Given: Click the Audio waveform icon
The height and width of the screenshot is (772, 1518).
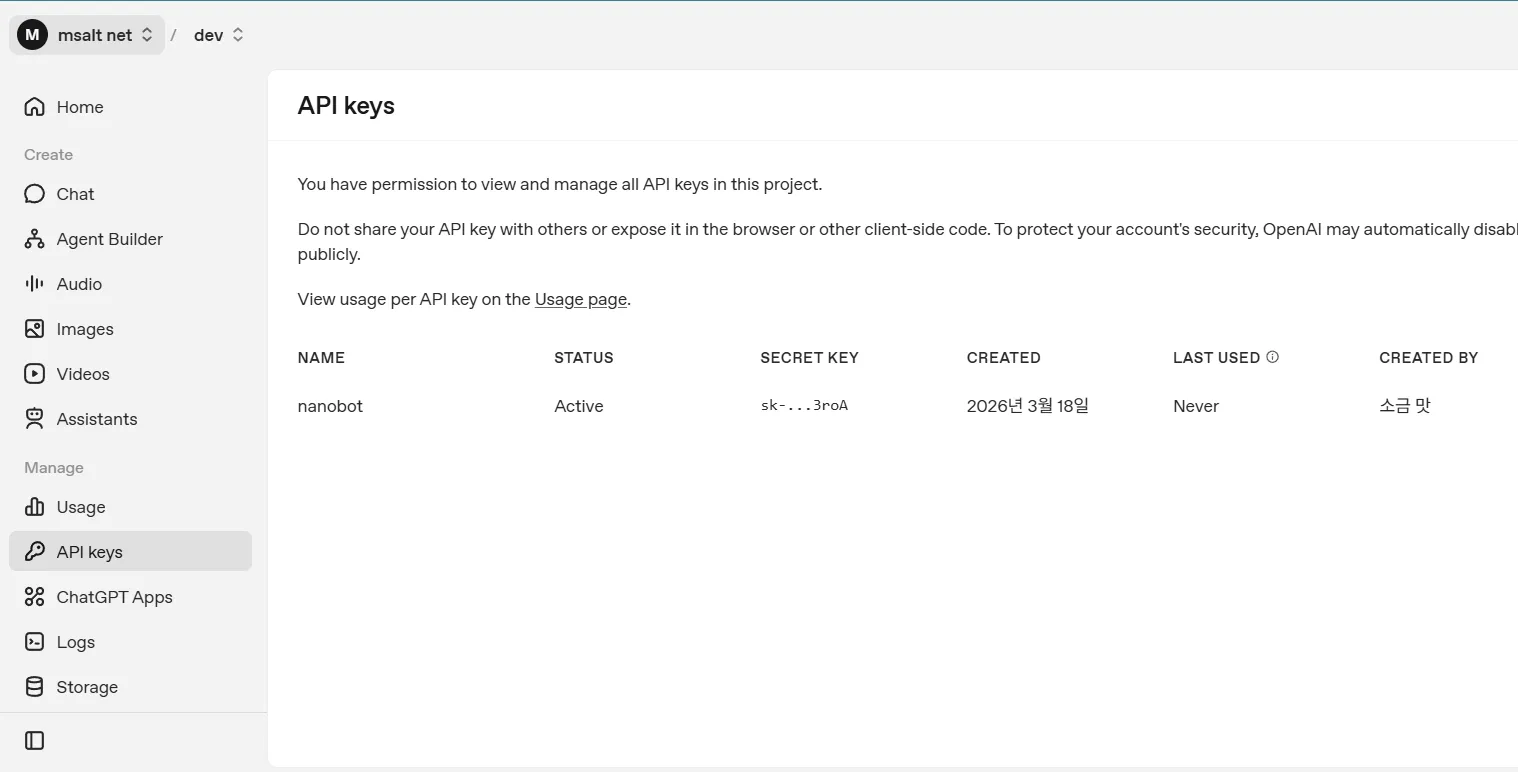Looking at the screenshot, I should [35, 284].
